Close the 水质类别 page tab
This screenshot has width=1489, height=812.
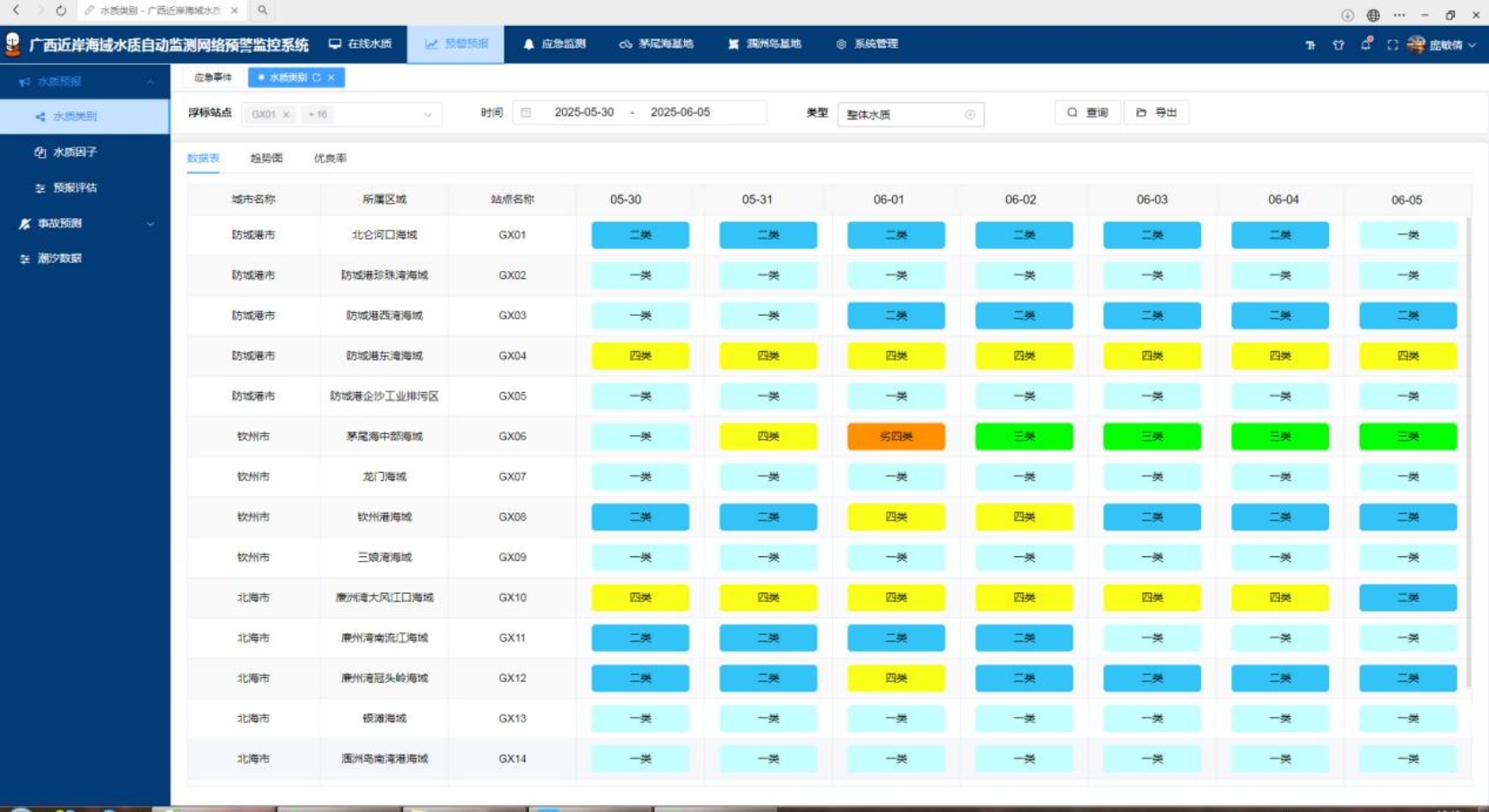click(x=331, y=78)
